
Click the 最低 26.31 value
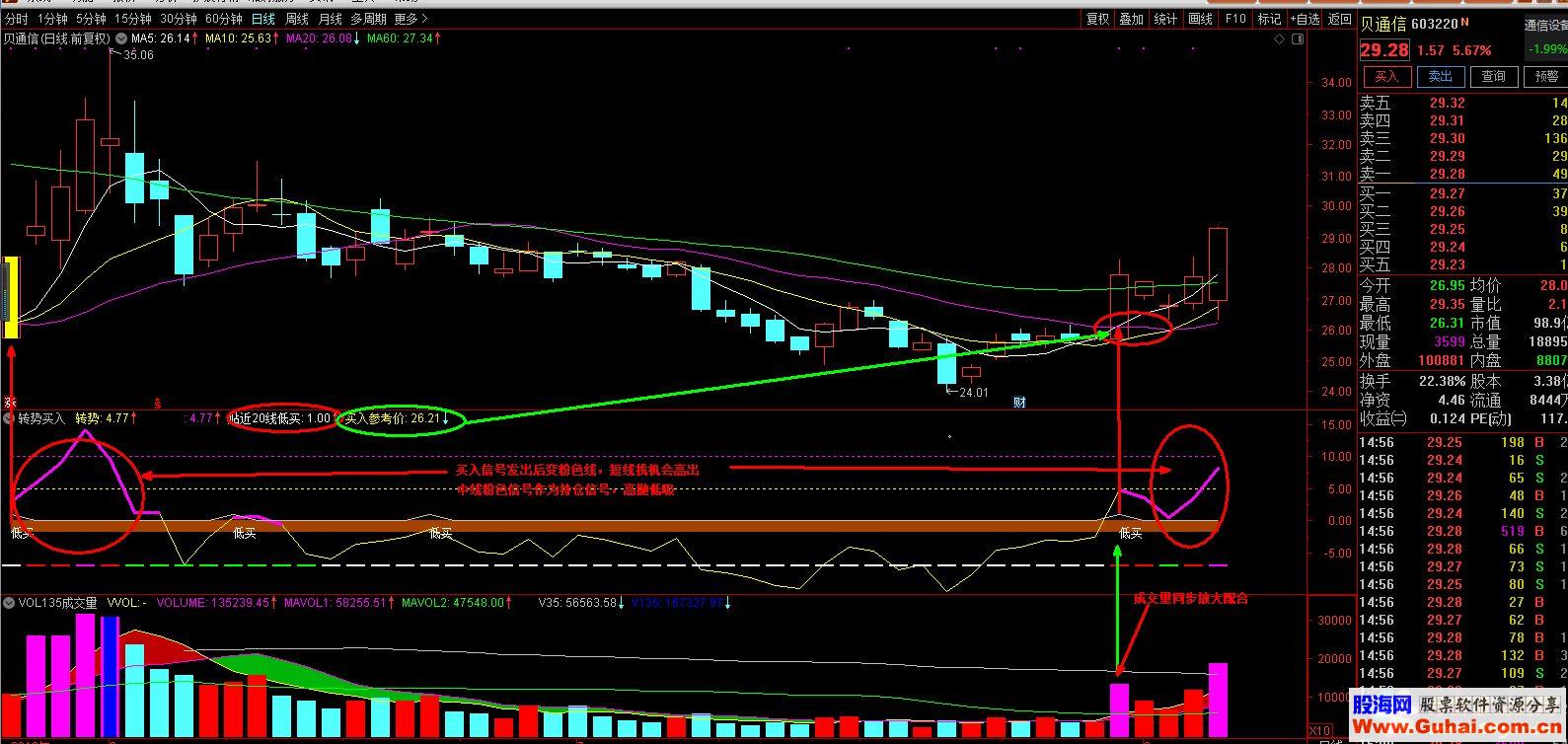click(x=1448, y=323)
